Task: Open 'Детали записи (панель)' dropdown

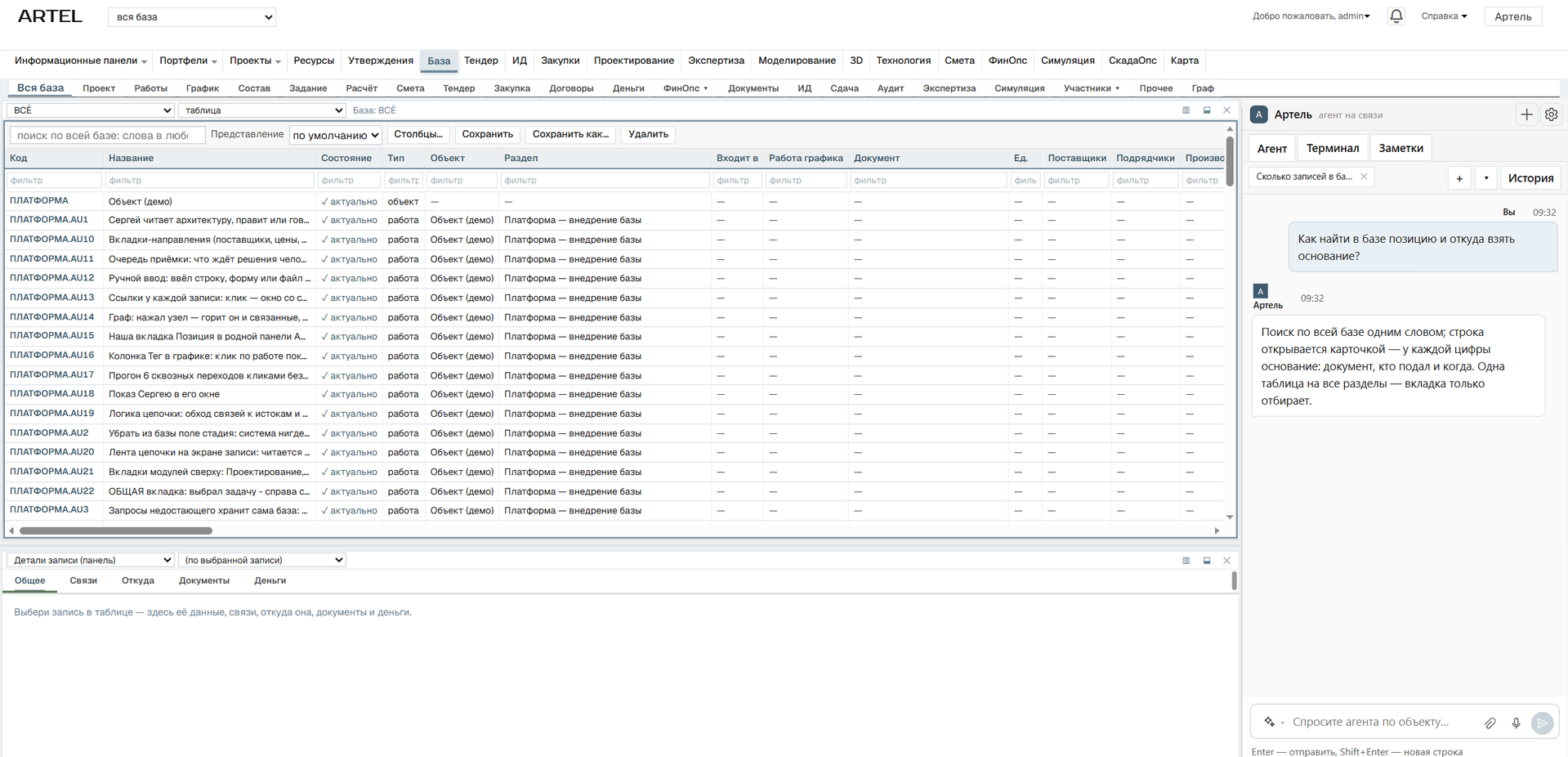Action: click(91, 561)
